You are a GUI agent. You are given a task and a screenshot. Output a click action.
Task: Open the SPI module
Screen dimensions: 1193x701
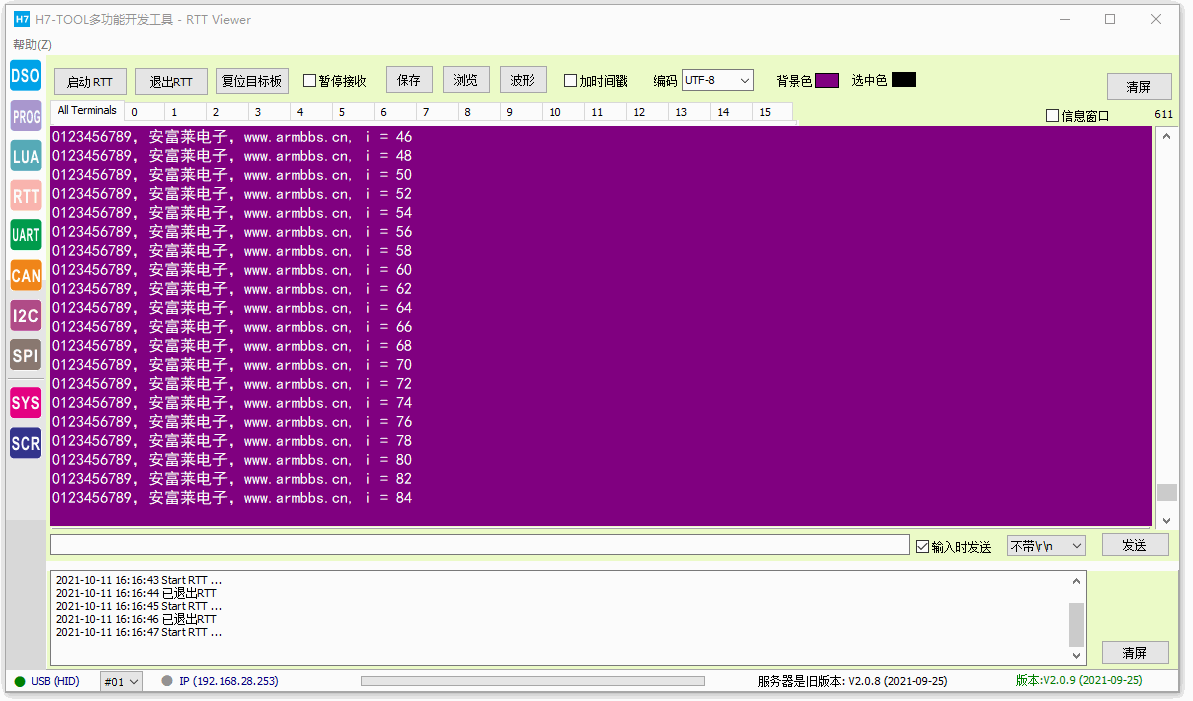[x=25, y=355]
